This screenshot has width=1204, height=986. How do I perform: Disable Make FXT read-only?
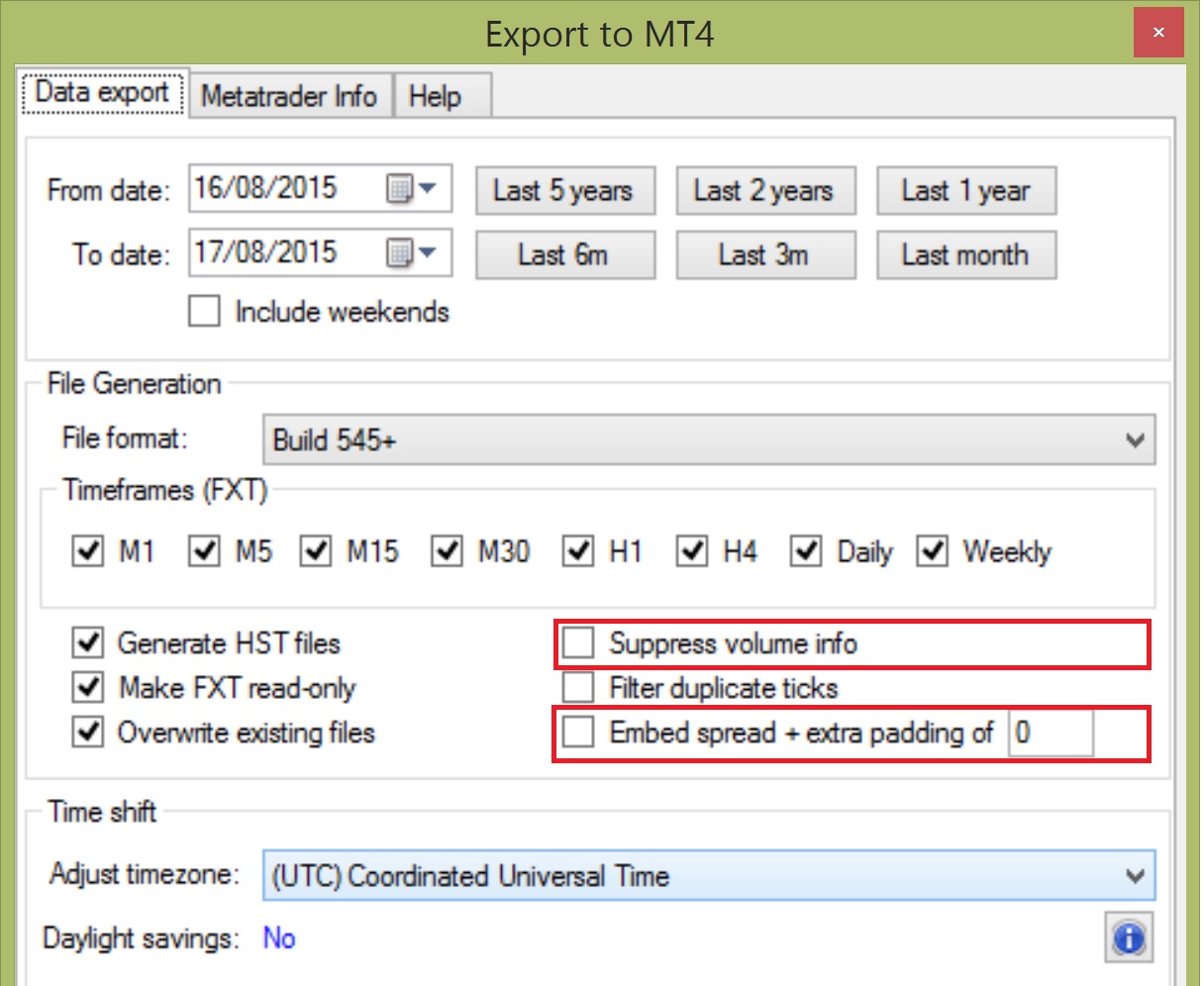coord(88,687)
